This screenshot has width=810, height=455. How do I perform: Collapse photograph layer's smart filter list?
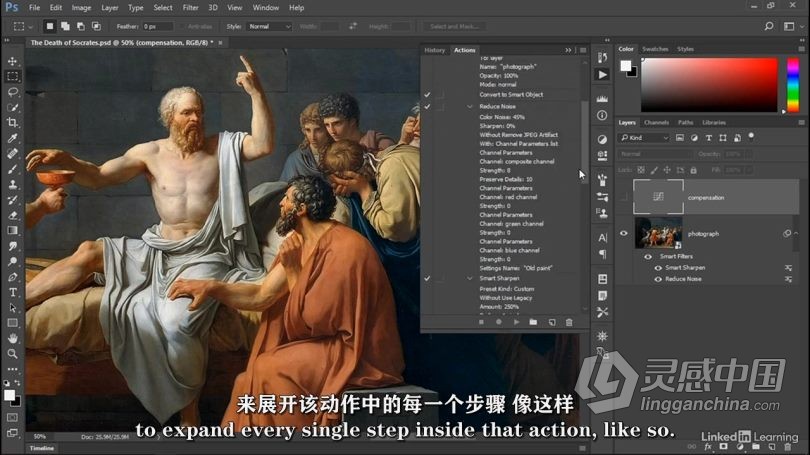(796, 233)
